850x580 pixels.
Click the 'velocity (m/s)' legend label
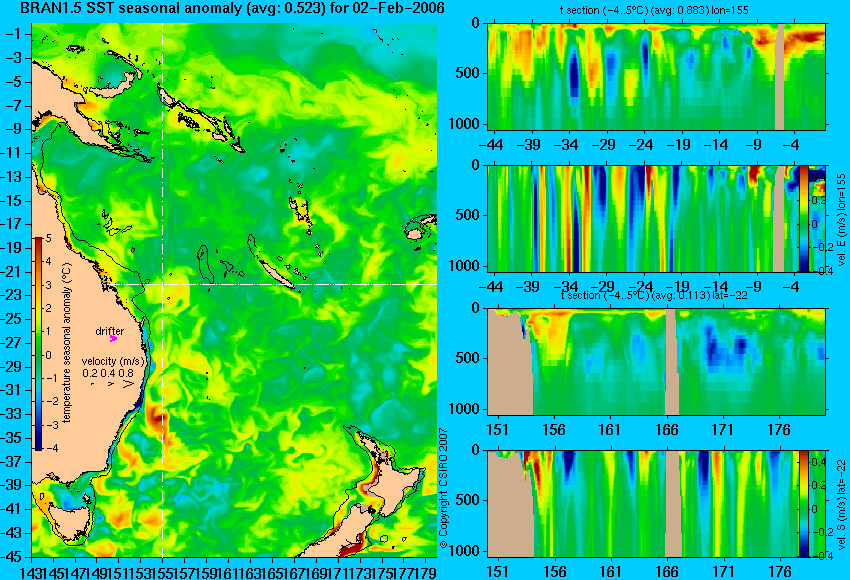point(113,361)
